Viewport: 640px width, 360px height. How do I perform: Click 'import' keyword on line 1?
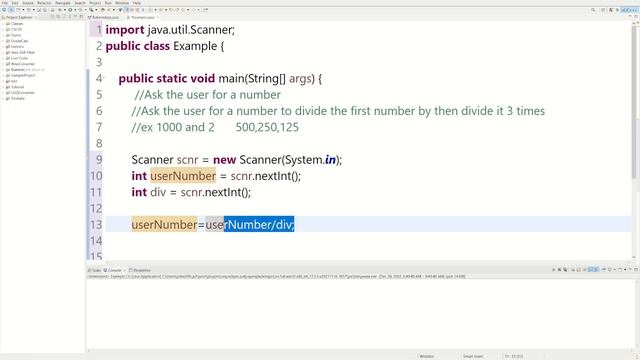[125, 30]
